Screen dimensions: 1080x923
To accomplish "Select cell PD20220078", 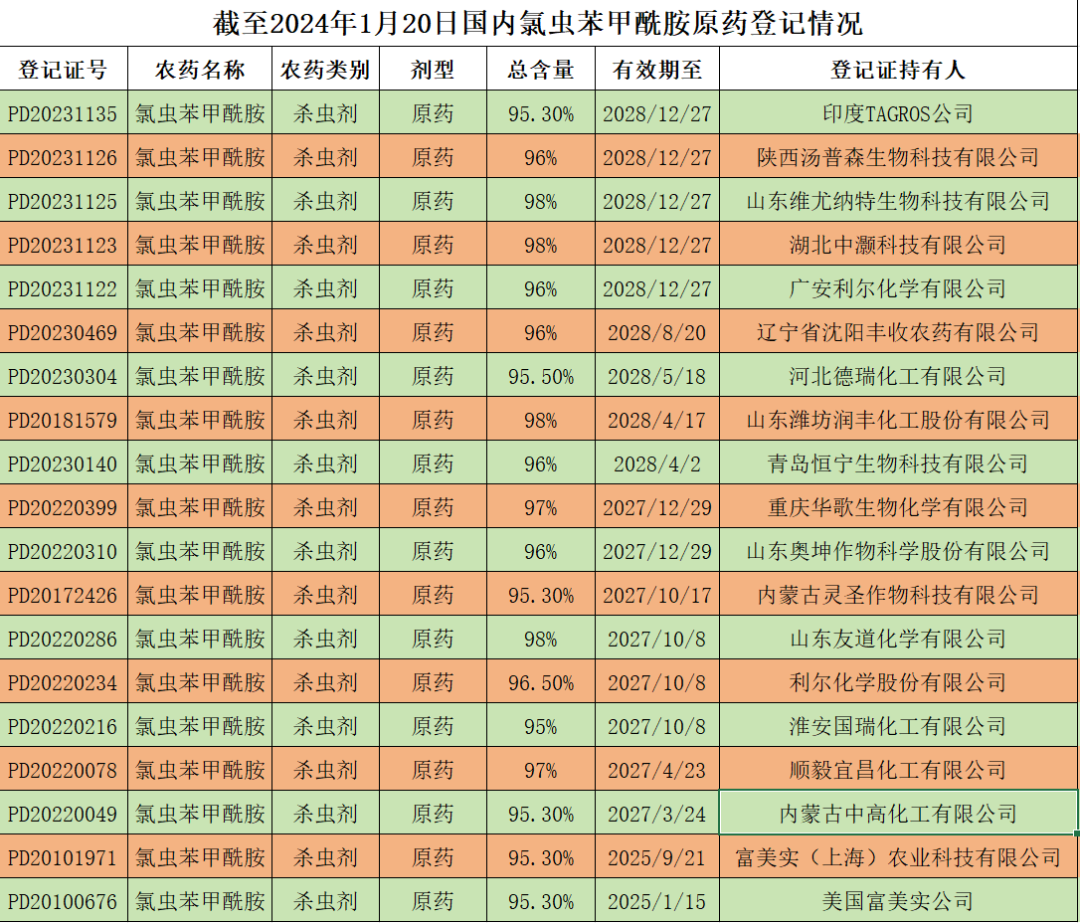I will pos(63,769).
